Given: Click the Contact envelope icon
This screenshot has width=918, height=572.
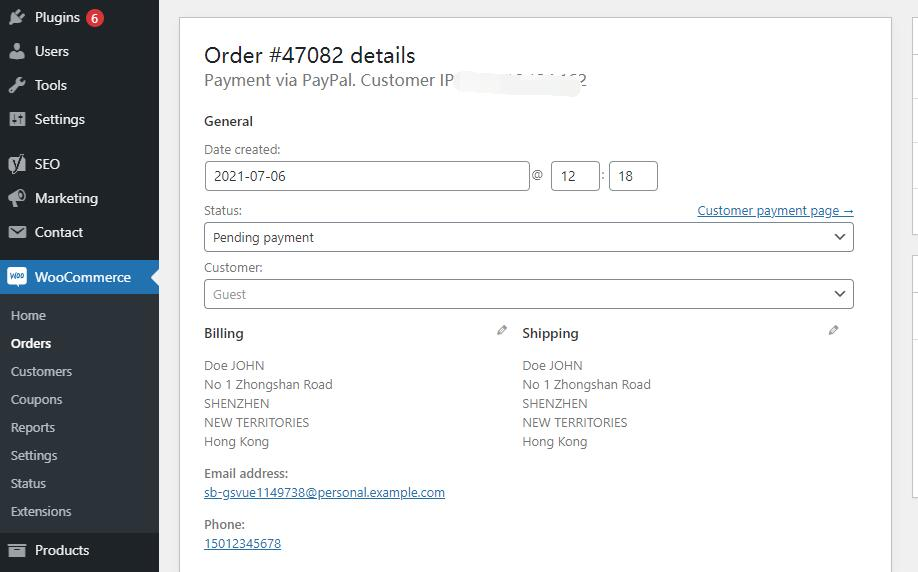Looking at the screenshot, I should (x=17, y=232).
